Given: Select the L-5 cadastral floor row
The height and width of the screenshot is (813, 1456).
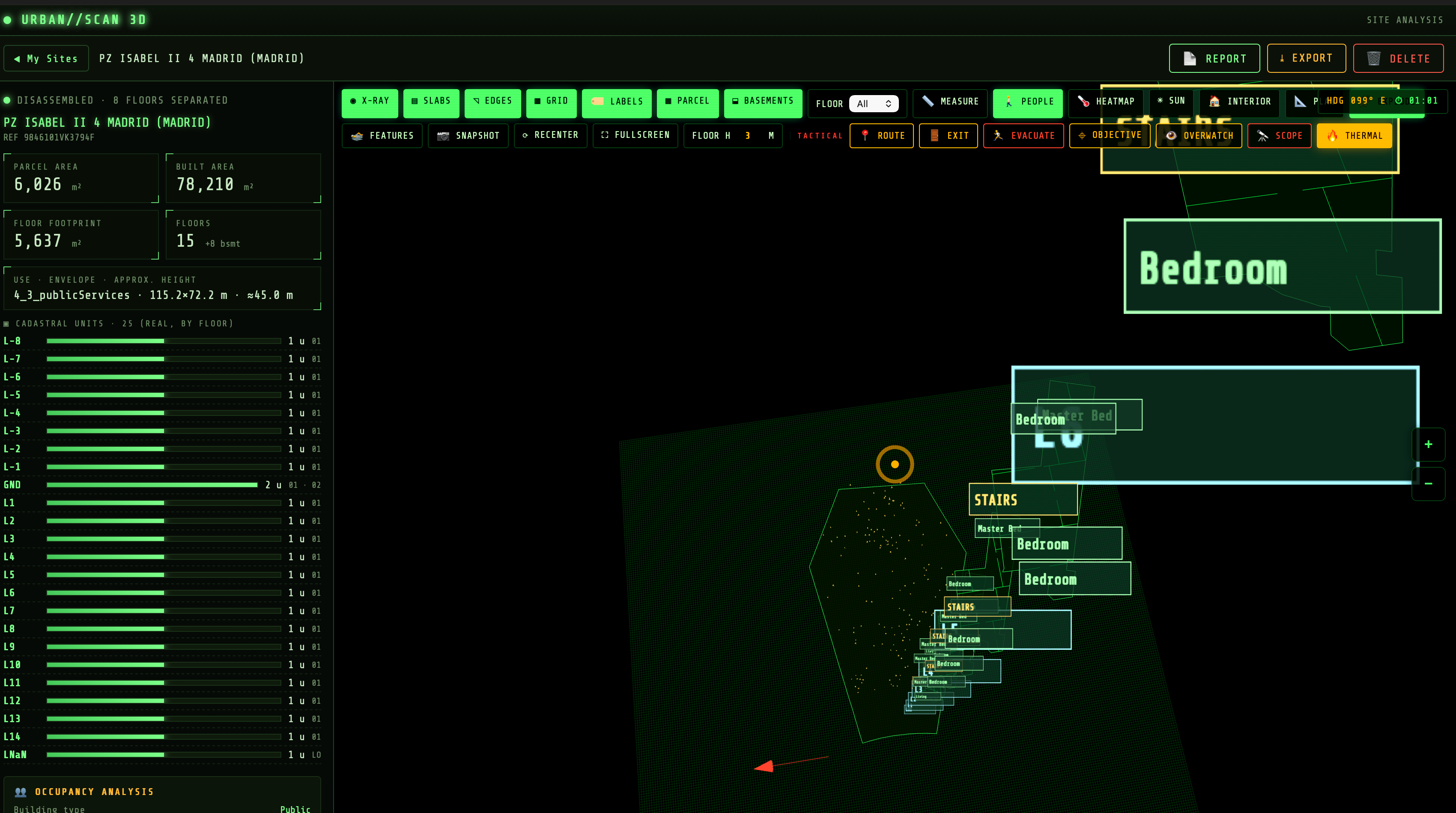Looking at the screenshot, I should 162,395.
